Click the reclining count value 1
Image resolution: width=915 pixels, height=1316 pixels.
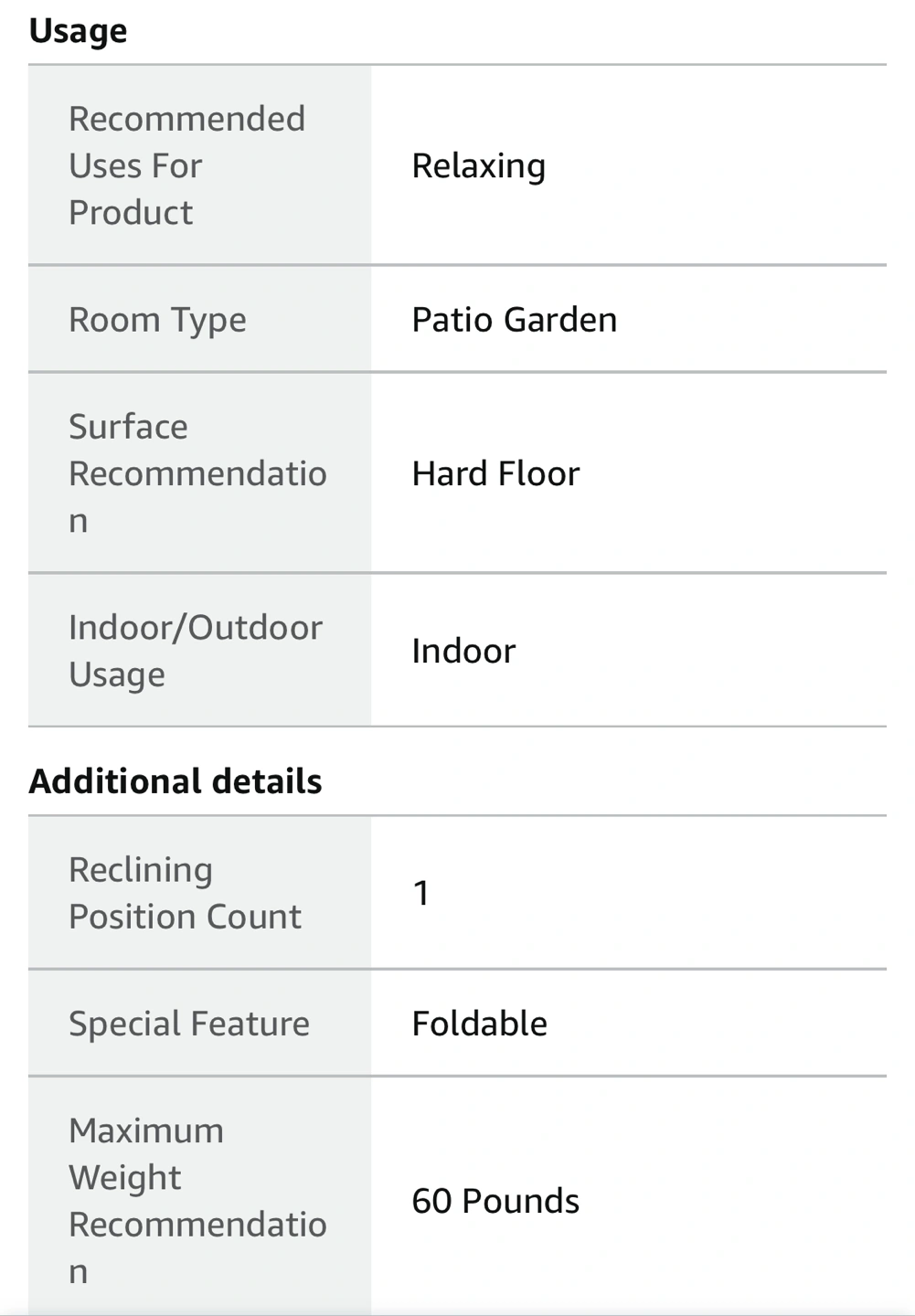tap(421, 893)
